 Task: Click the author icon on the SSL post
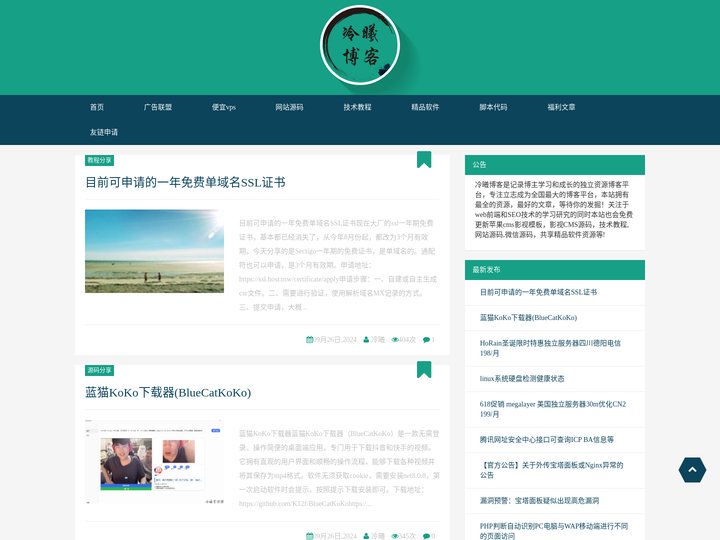366,340
